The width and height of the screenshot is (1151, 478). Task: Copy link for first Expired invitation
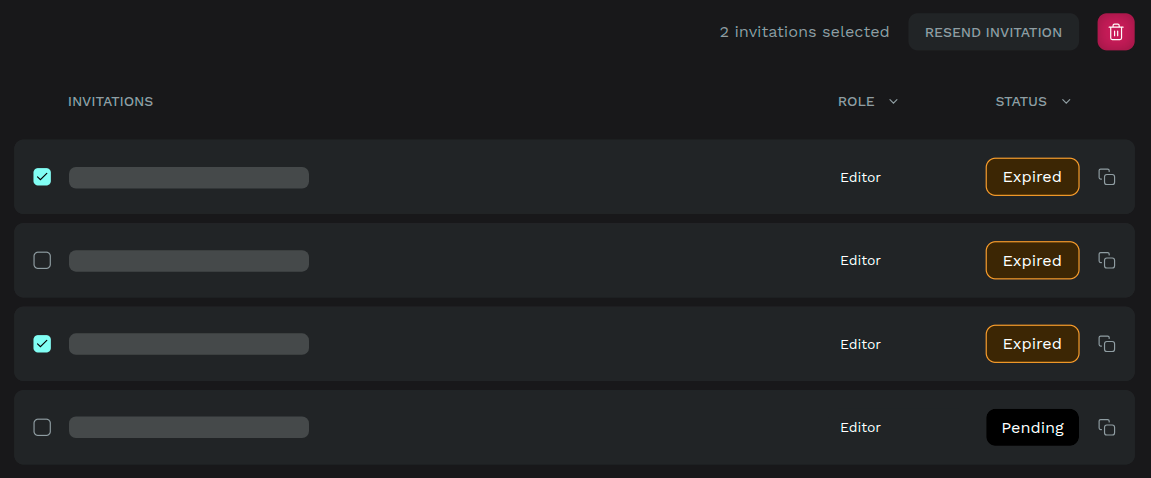[x=1106, y=177]
